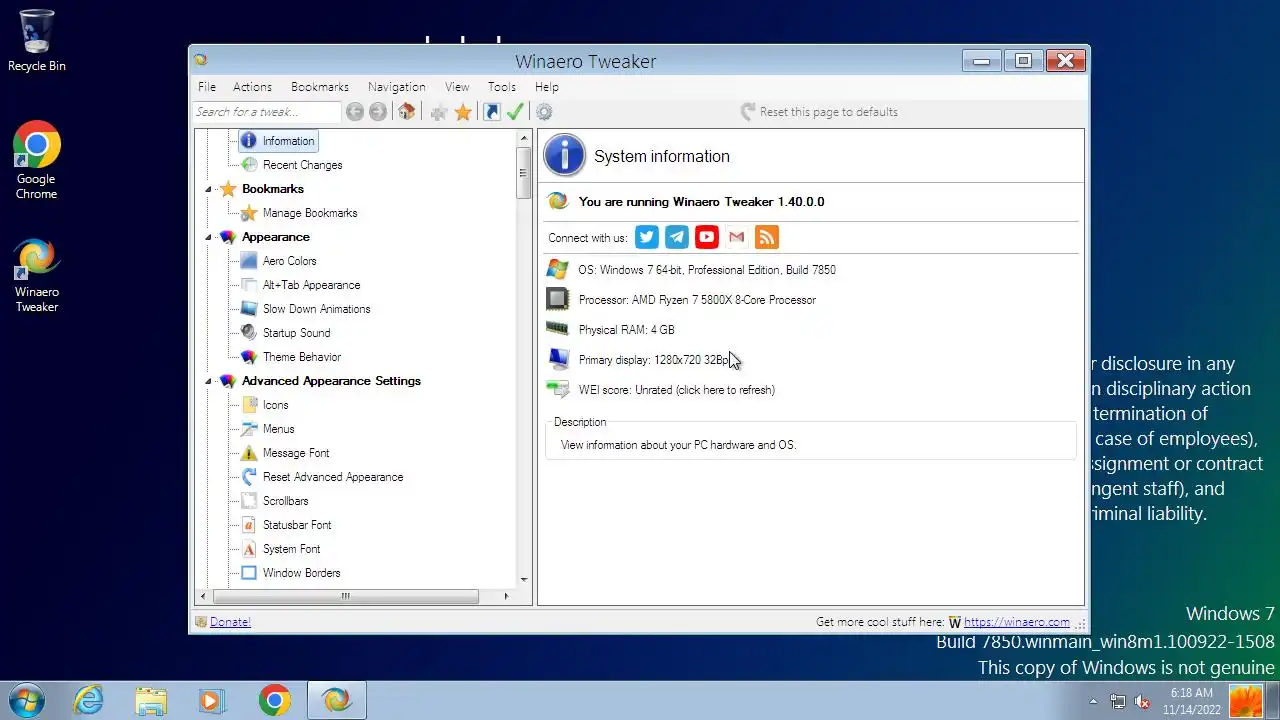Select Theme Behavior in the tree

[x=301, y=357]
